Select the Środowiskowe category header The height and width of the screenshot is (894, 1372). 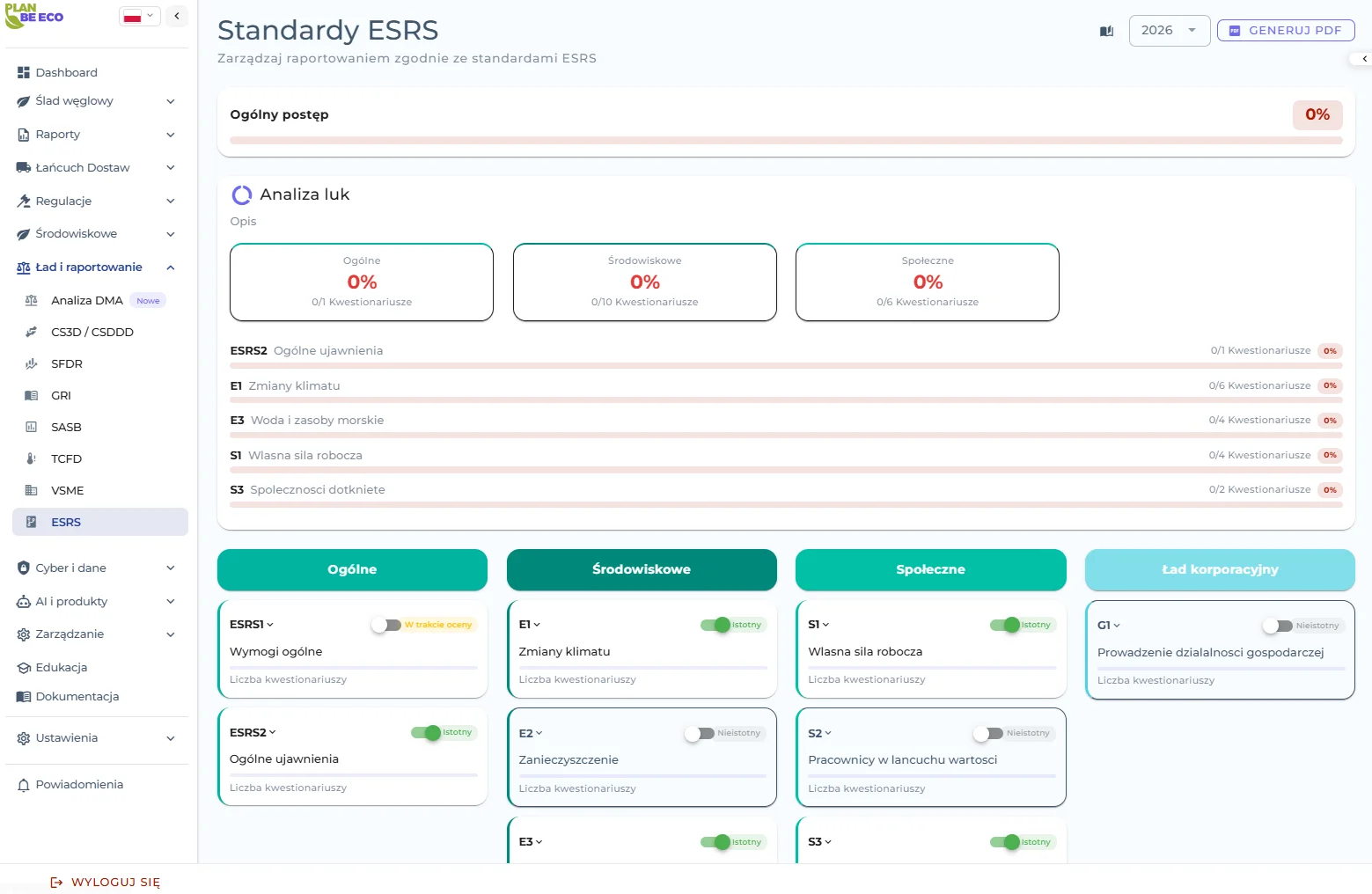[641, 569]
